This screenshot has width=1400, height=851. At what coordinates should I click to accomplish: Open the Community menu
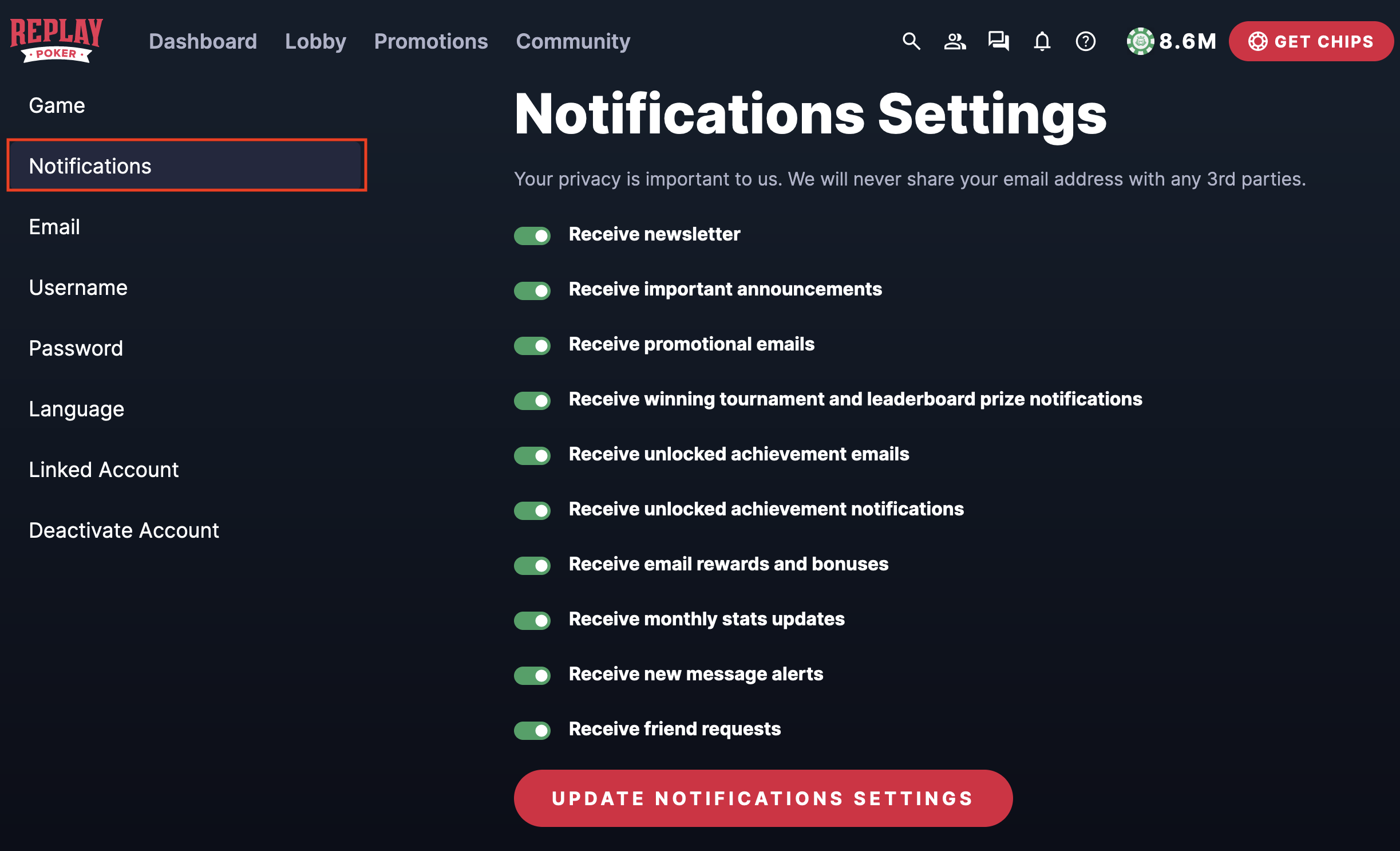pos(573,41)
